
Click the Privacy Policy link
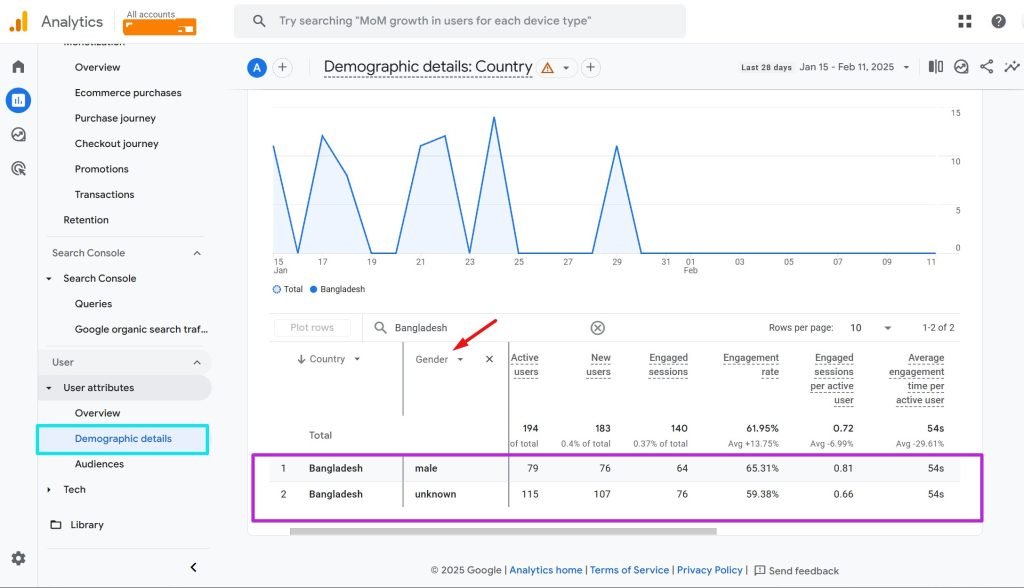point(709,570)
